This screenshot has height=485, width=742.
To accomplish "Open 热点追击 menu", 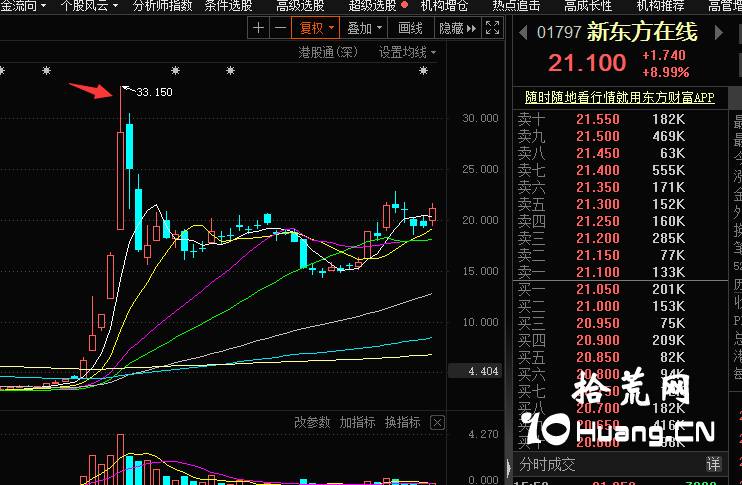I will (516, 6).
